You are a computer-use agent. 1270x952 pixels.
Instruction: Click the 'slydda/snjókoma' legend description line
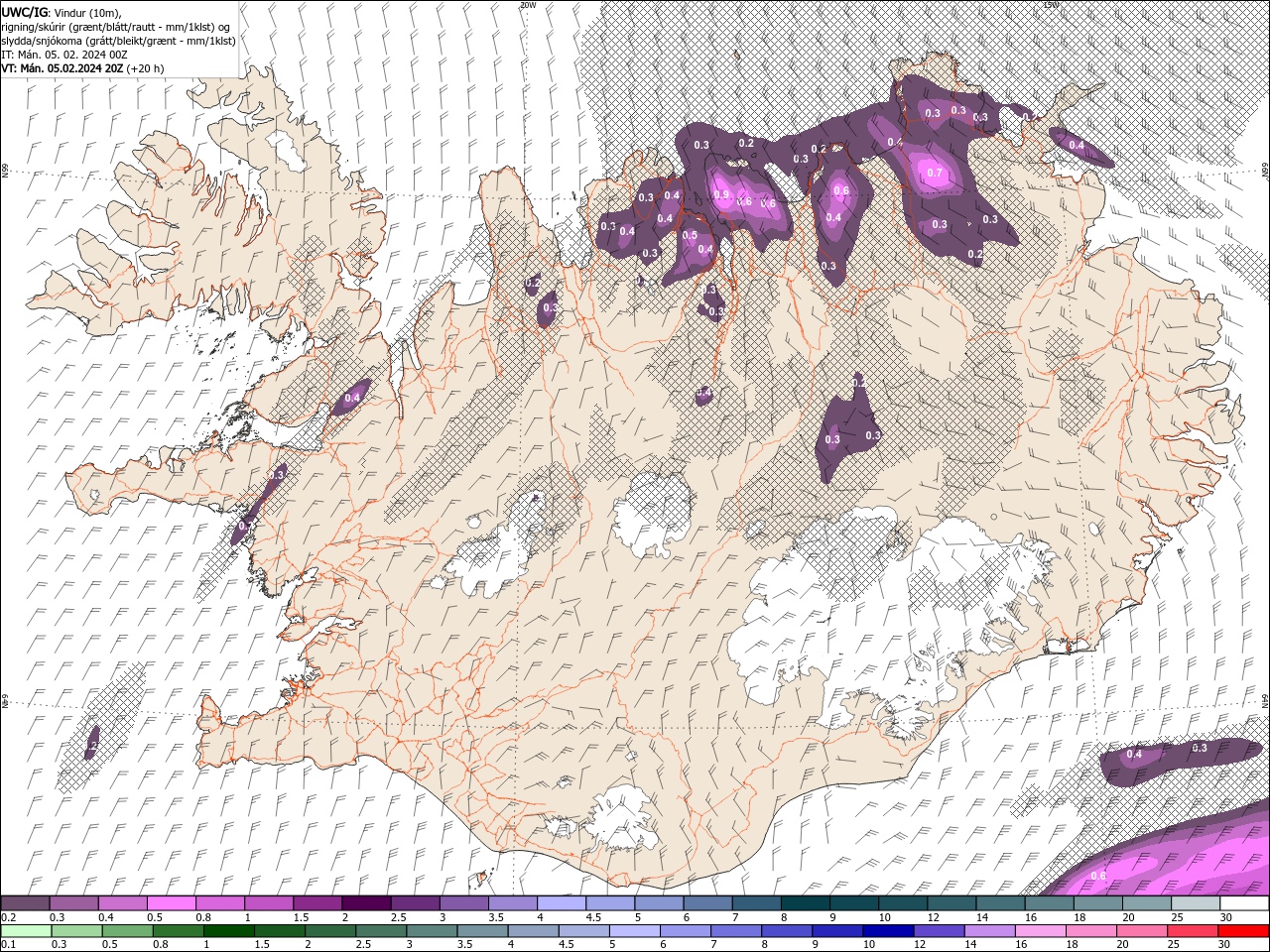point(119,41)
